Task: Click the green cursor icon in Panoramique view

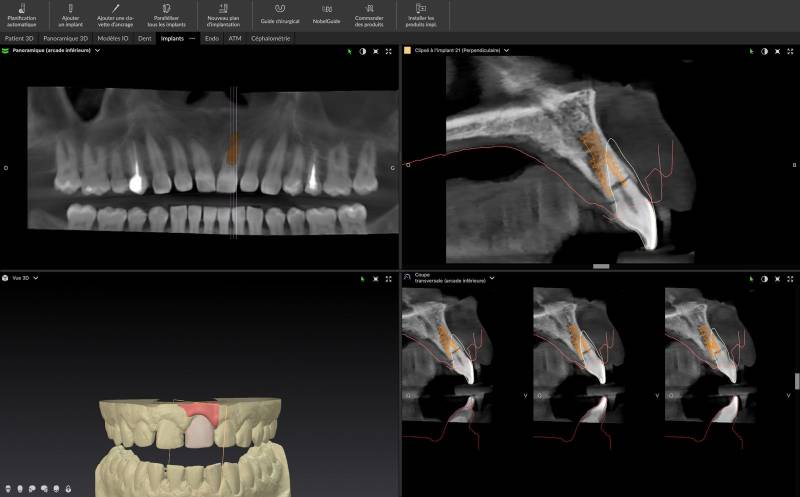Action: point(349,52)
